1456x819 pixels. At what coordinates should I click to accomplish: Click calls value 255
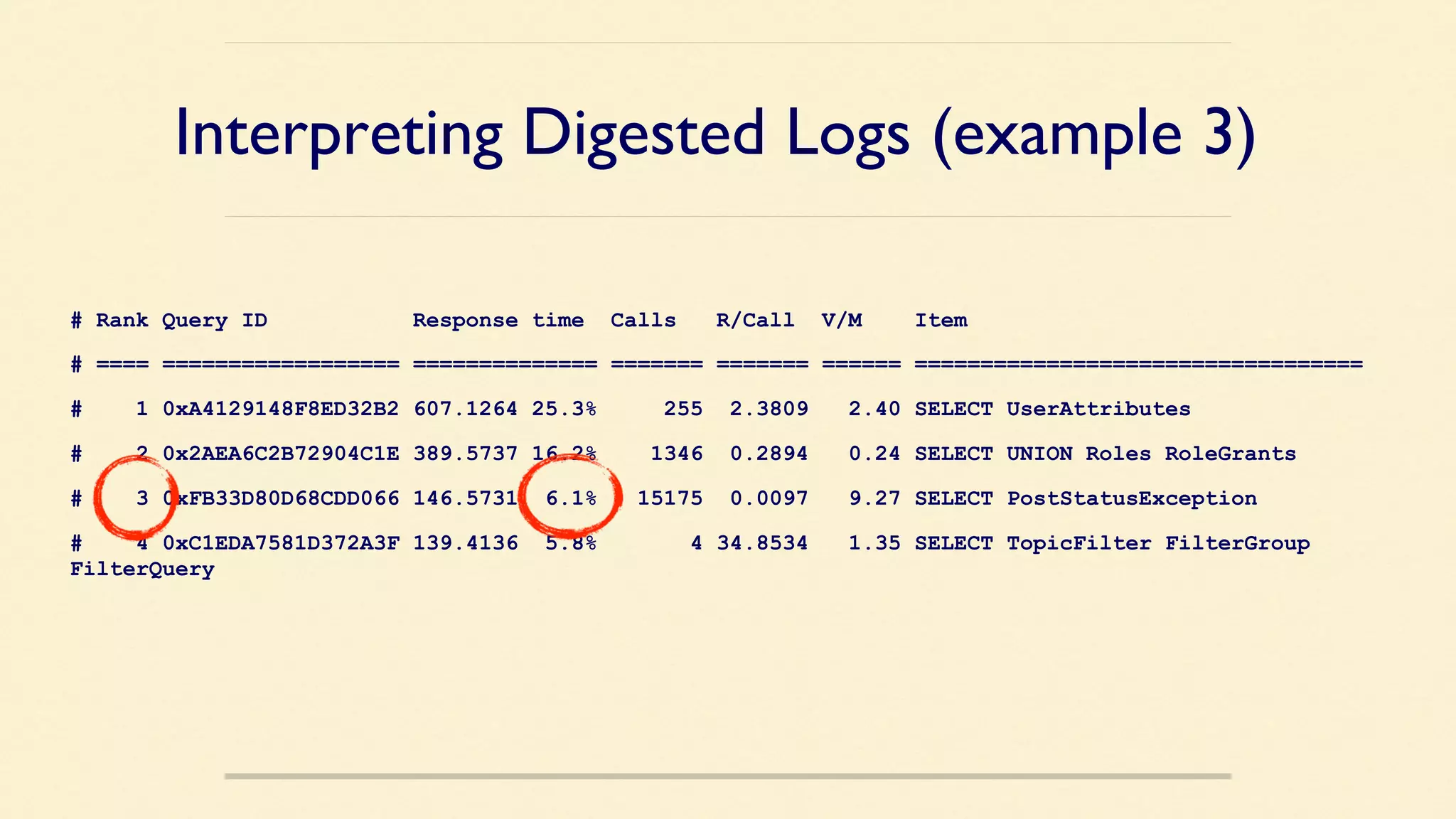coord(683,409)
